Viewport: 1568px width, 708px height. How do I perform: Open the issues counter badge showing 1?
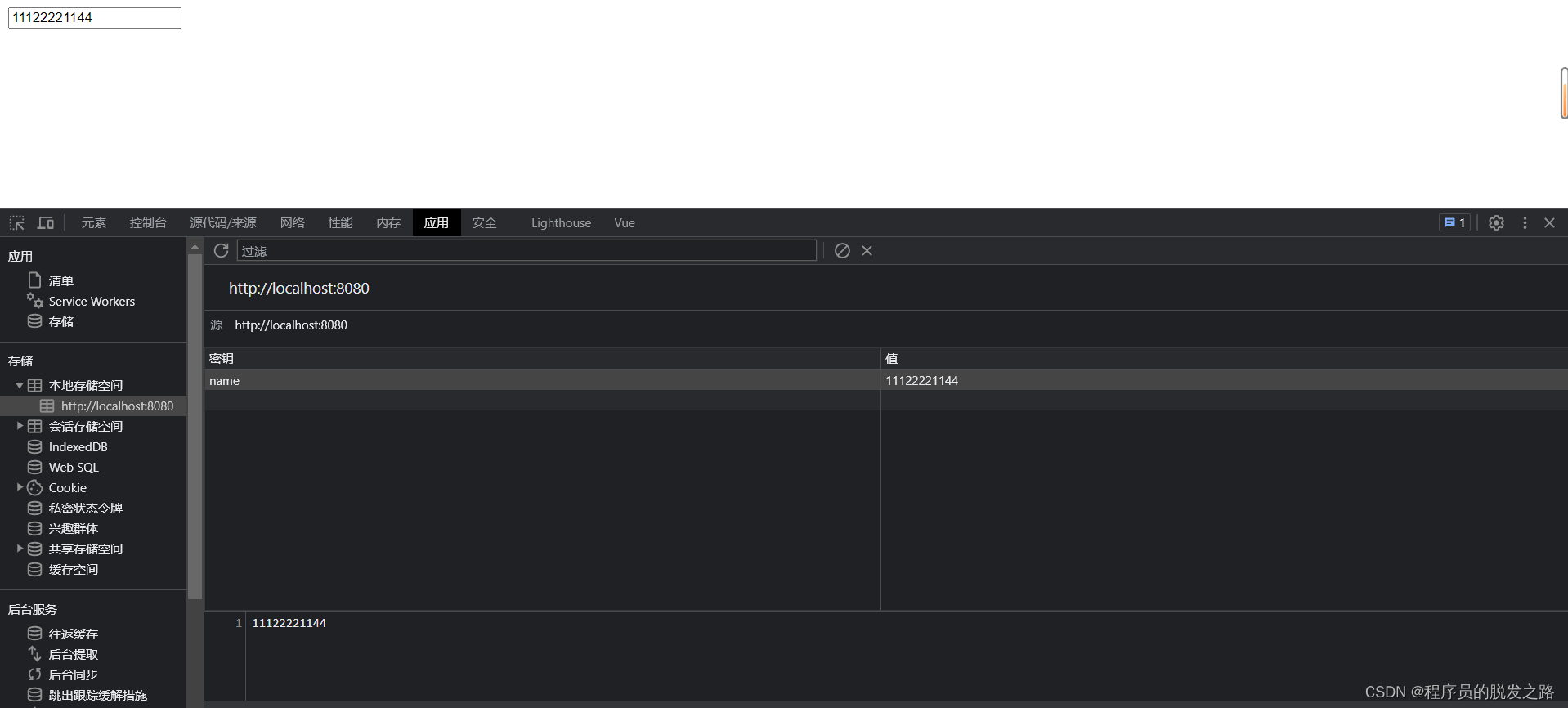1454,222
